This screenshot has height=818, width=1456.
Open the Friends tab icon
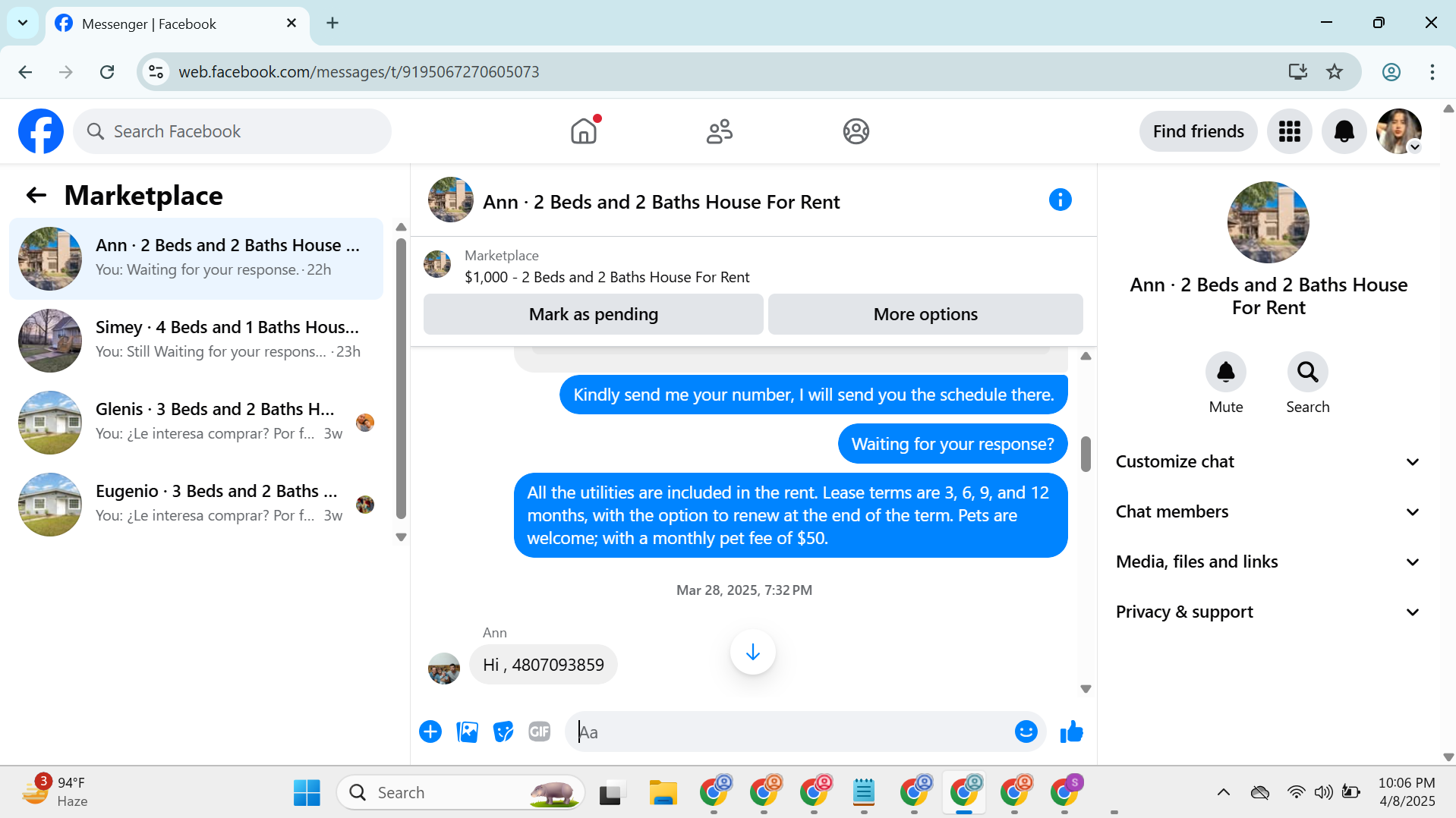click(720, 131)
